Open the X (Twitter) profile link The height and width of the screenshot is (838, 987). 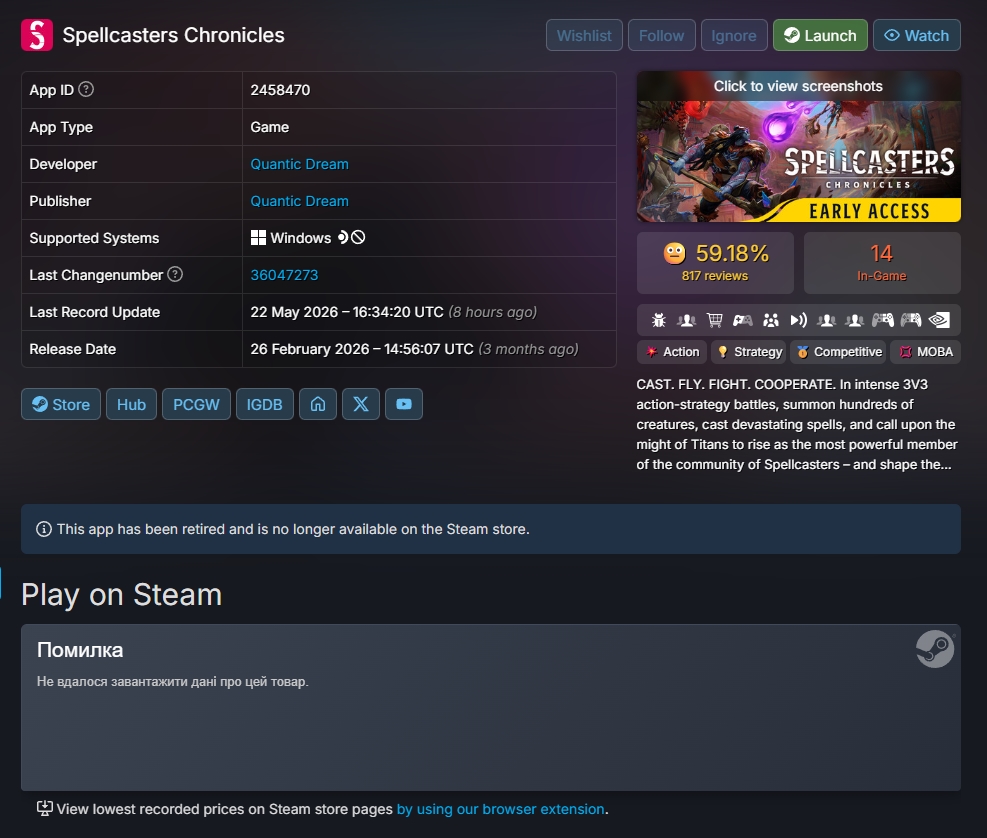[361, 404]
